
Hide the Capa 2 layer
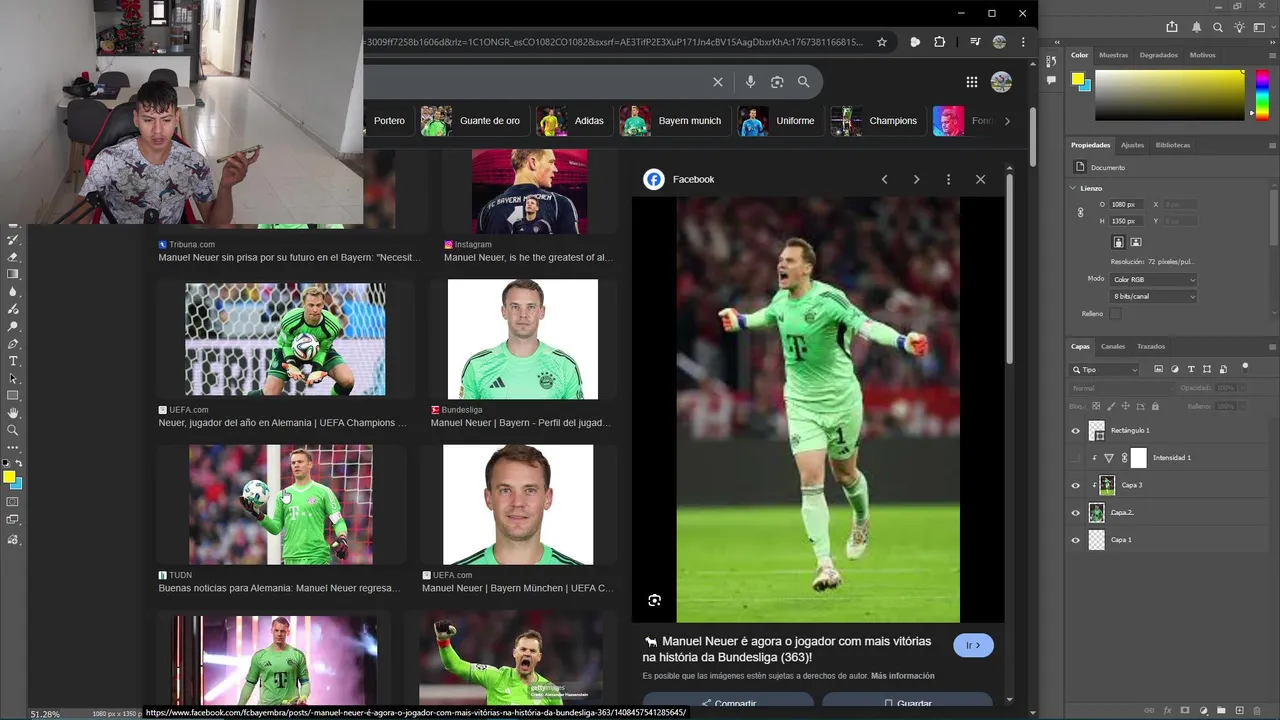coord(1076,513)
